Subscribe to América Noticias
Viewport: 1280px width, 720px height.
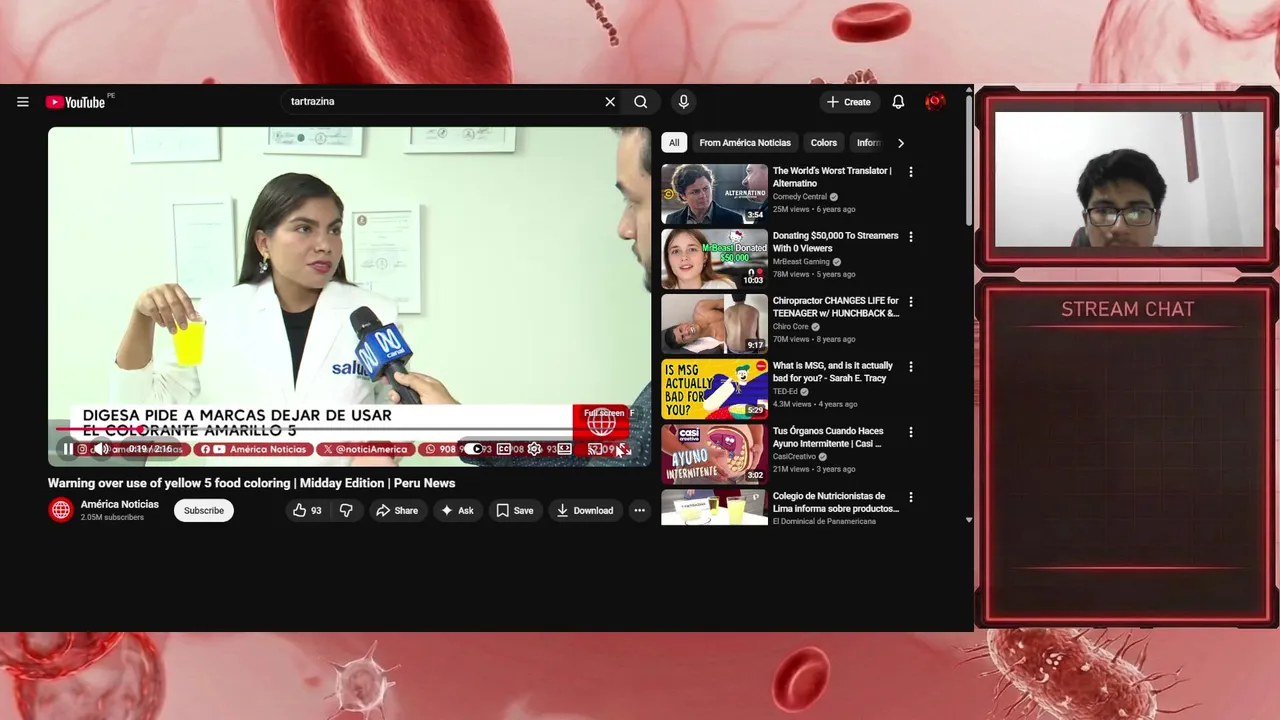pos(204,511)
